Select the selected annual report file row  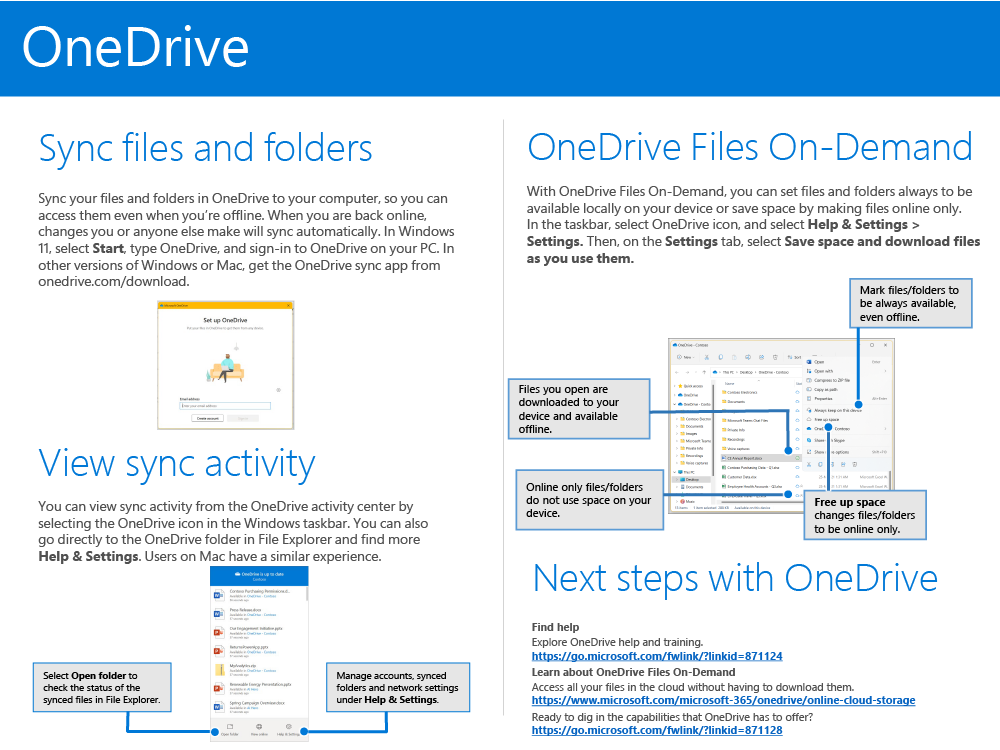pyautogui.click(x=761, y=458)
